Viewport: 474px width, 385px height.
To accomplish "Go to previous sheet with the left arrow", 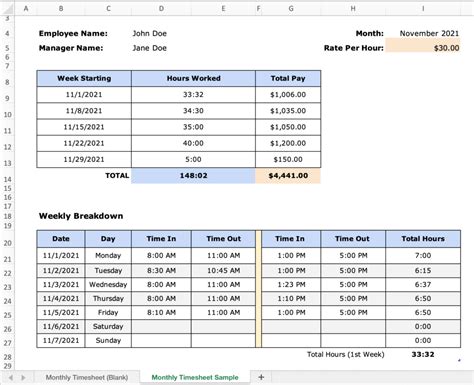I will point(11,377).
